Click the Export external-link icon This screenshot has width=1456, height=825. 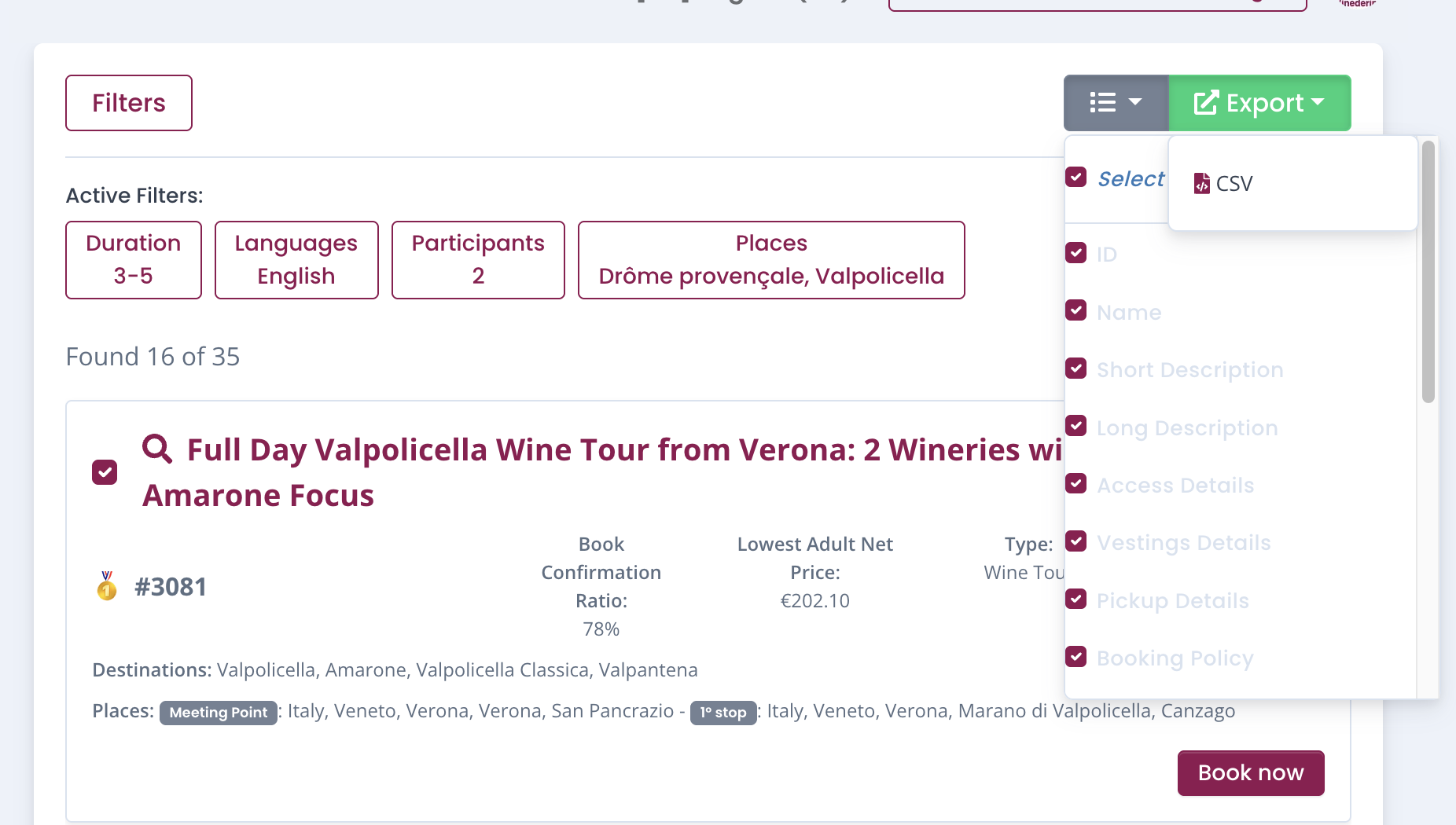coord(1205,103)
